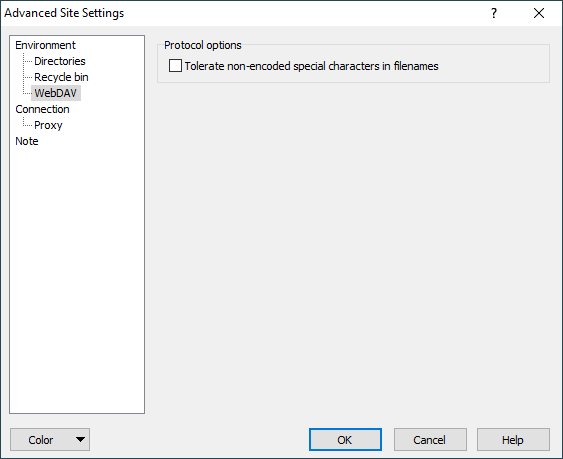Click the Tolerate non-encoded special characters label text
Viewport: 563px width, 459px height.
coord(311,66)
